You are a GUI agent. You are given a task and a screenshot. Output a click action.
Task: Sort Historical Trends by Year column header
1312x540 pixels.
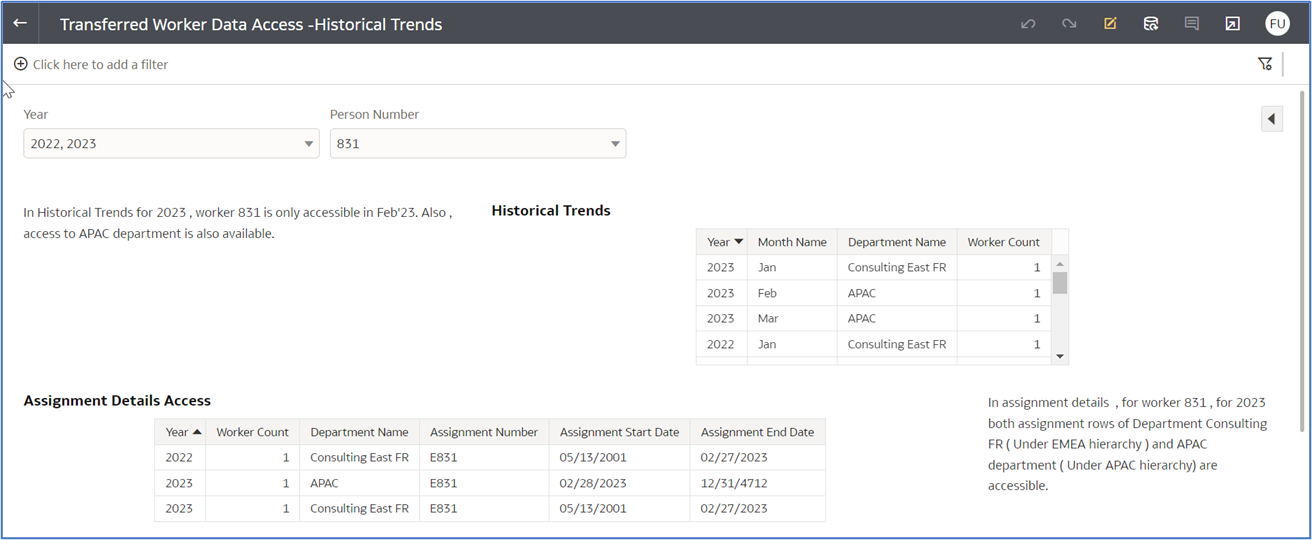pos(724,242)
